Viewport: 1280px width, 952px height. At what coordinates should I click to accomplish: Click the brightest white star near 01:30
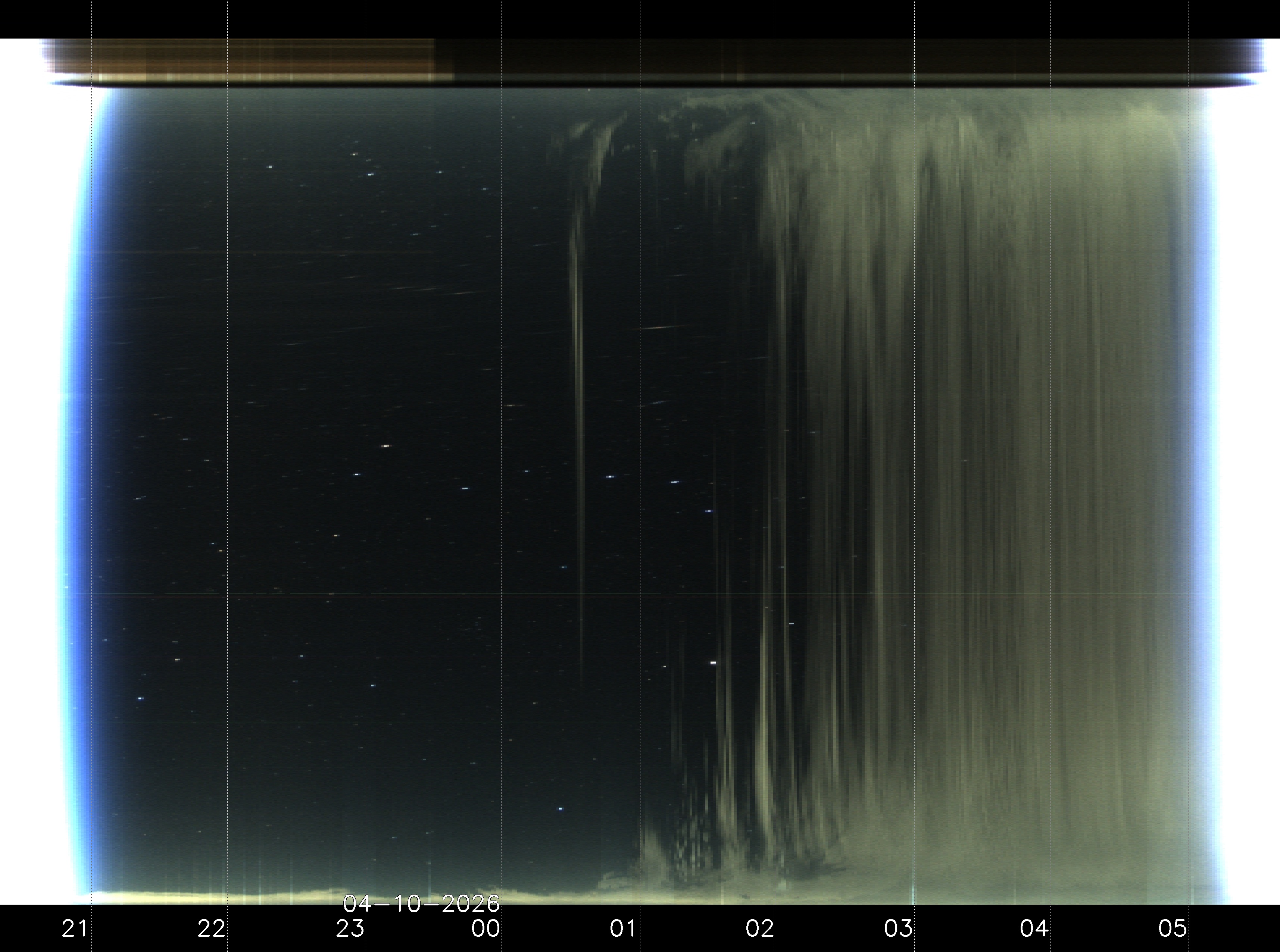pyautogui.click(x=713, y=663)
